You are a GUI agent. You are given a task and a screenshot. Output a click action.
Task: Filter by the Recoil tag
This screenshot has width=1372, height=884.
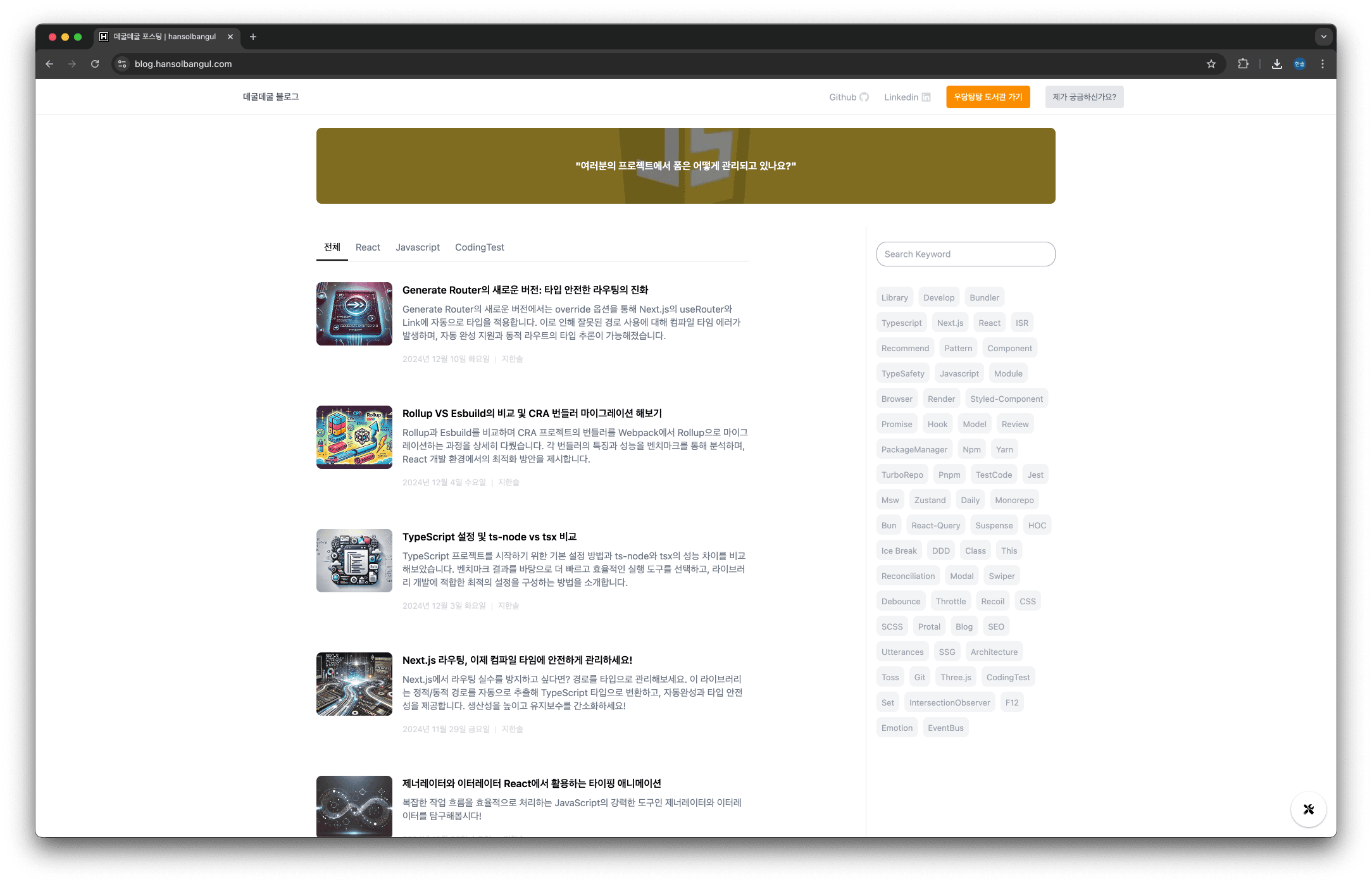pos(993,601)
